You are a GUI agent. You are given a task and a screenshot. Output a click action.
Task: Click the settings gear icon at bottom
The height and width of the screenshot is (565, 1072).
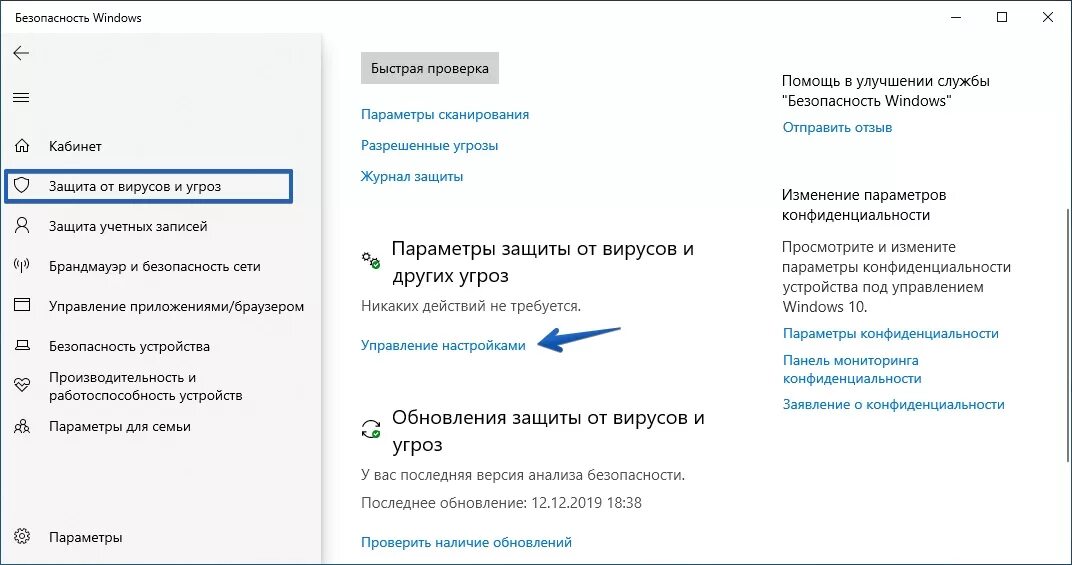pos(22,536)
